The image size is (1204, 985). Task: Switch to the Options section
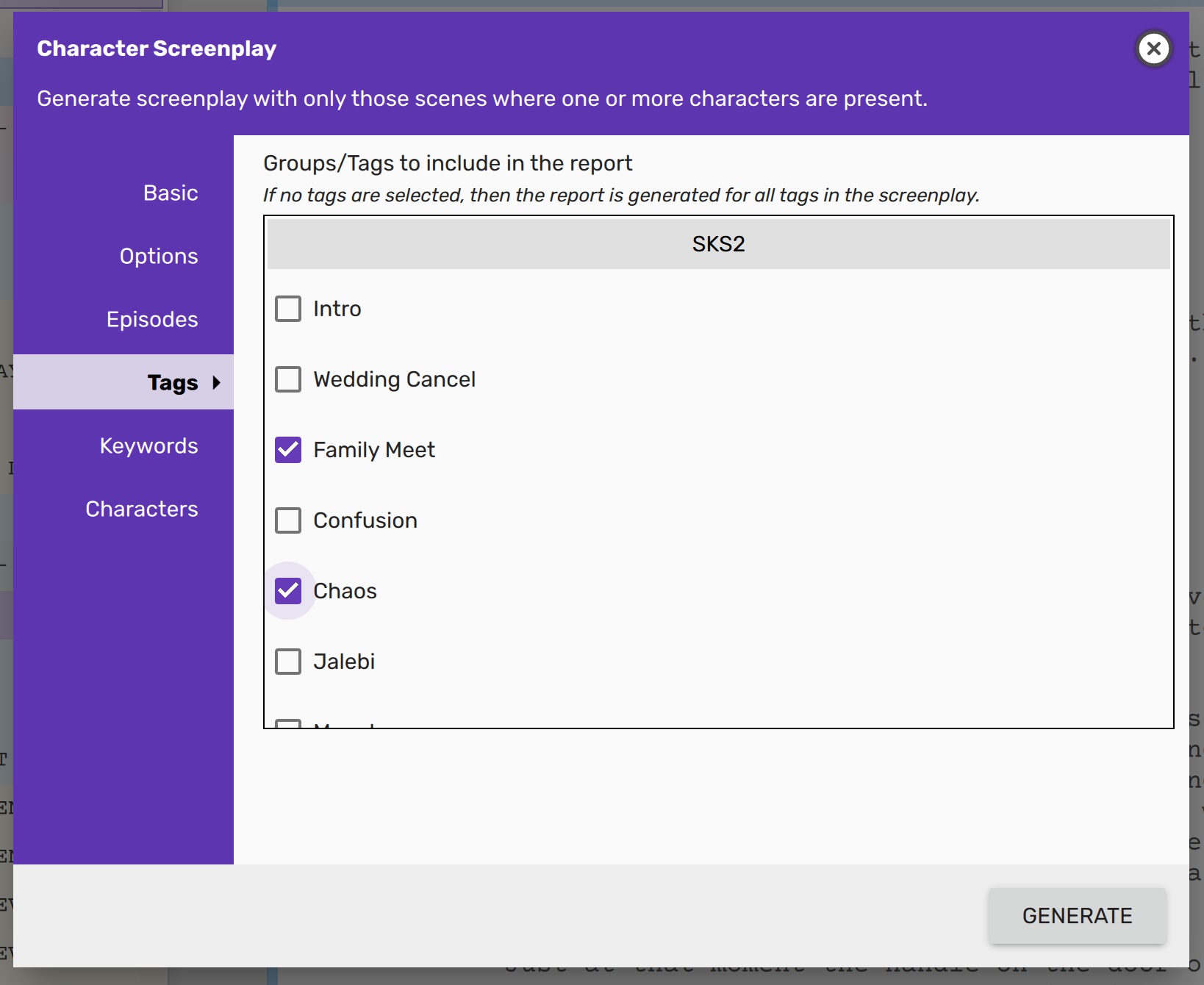pos(159,256)
